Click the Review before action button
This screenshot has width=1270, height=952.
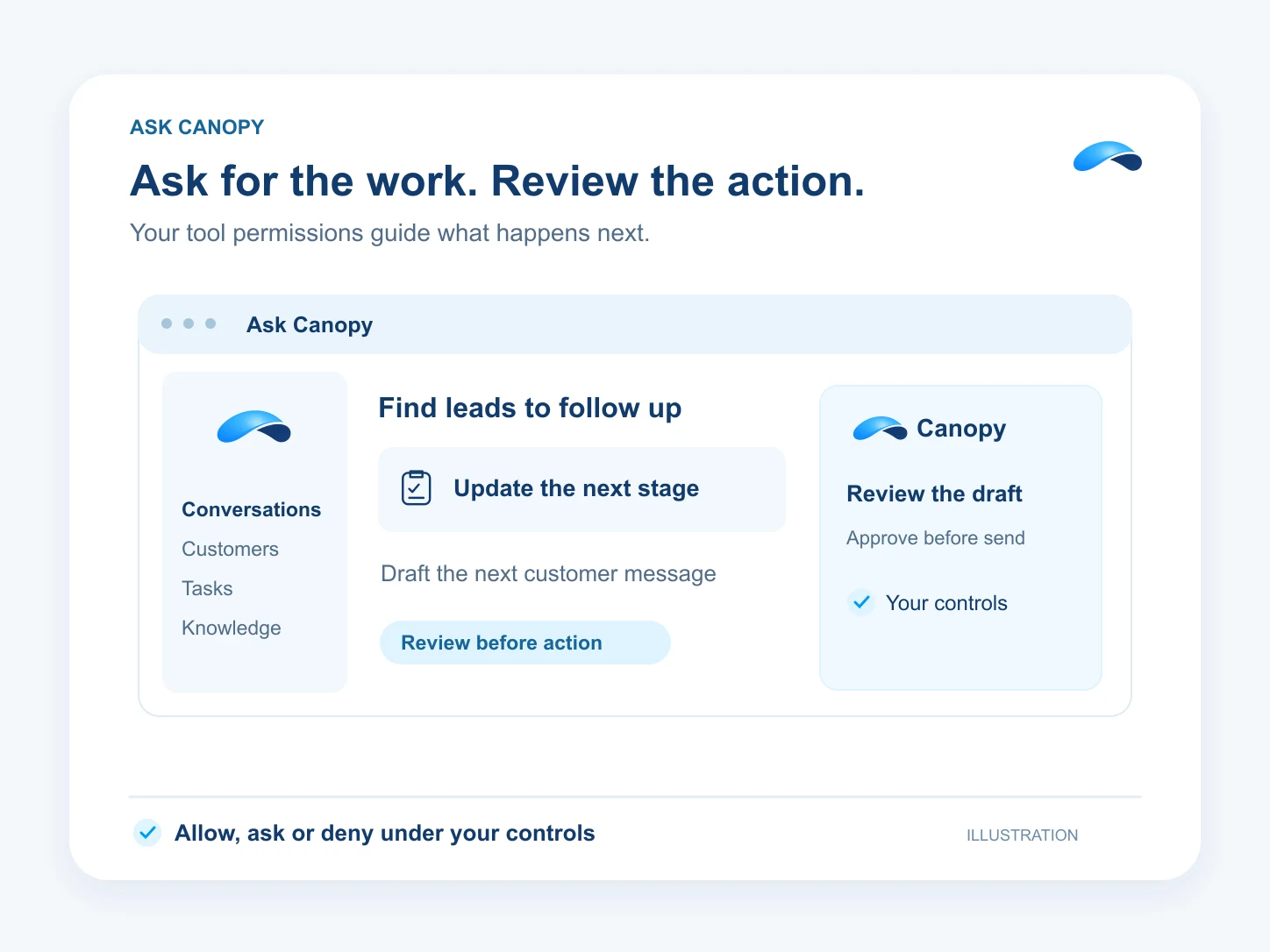point(525,643)
